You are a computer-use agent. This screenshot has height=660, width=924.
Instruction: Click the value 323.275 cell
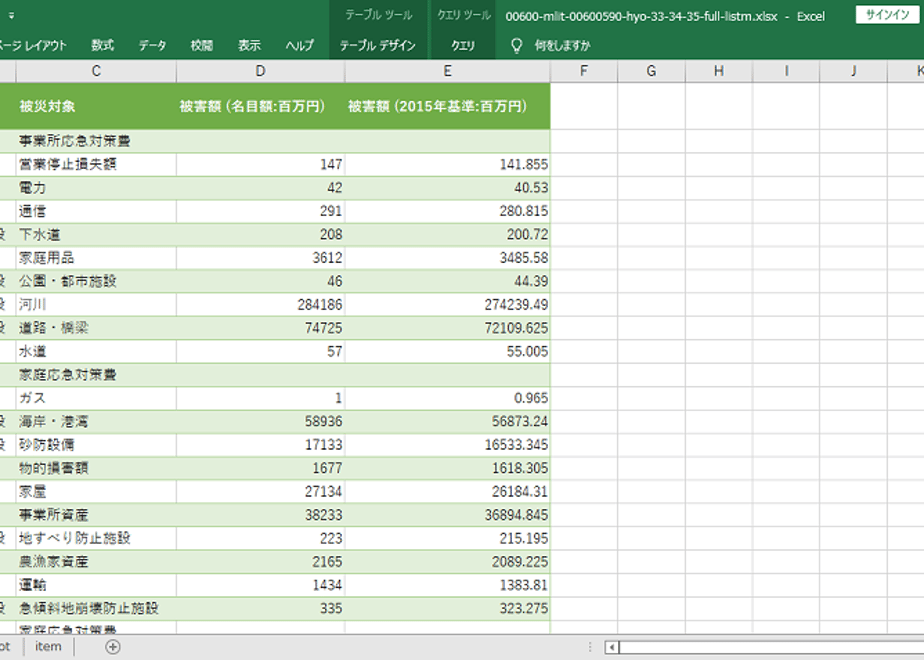click(448, 609)
